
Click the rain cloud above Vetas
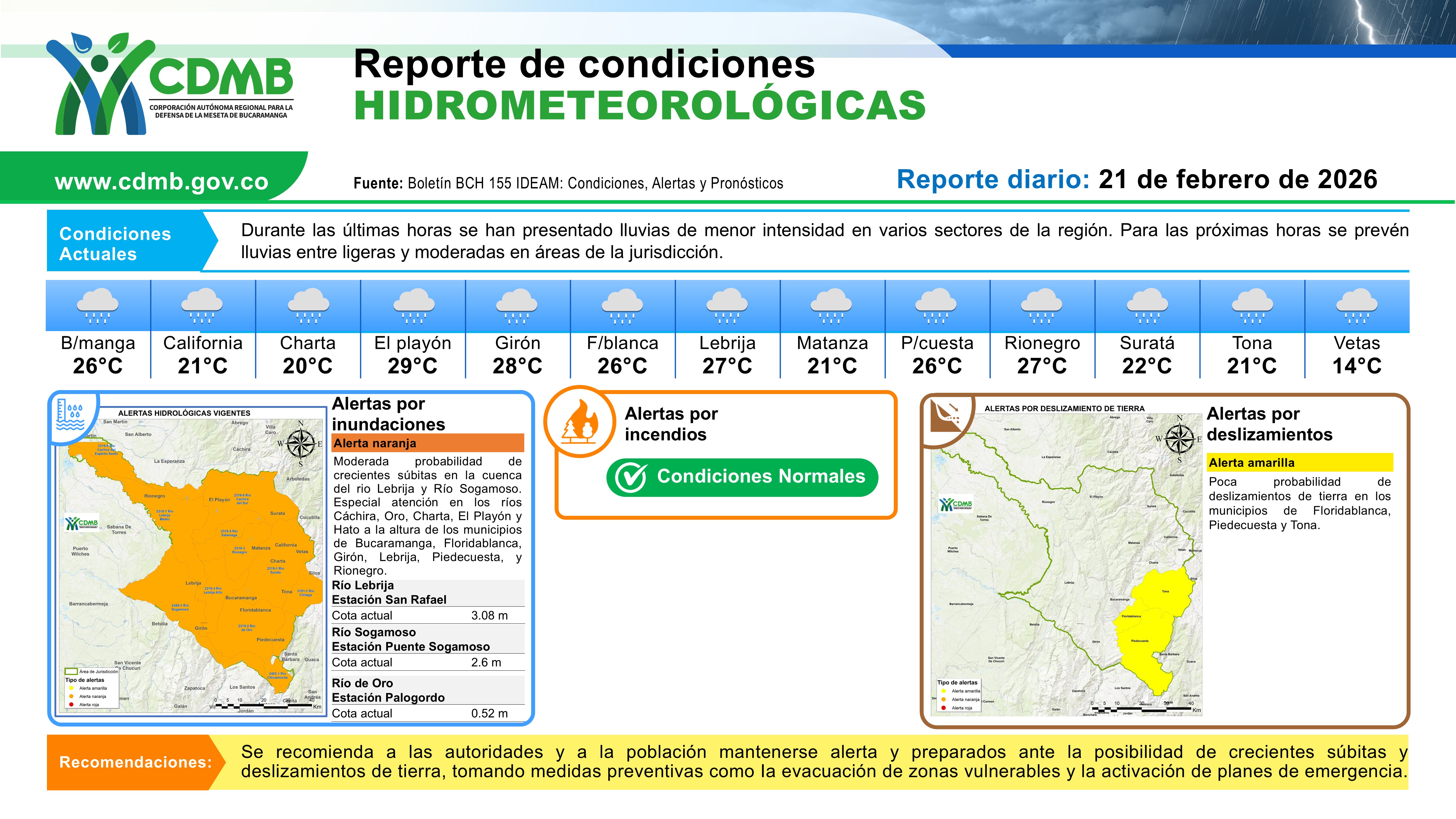pyautogui.click(x=1356, y=306)
